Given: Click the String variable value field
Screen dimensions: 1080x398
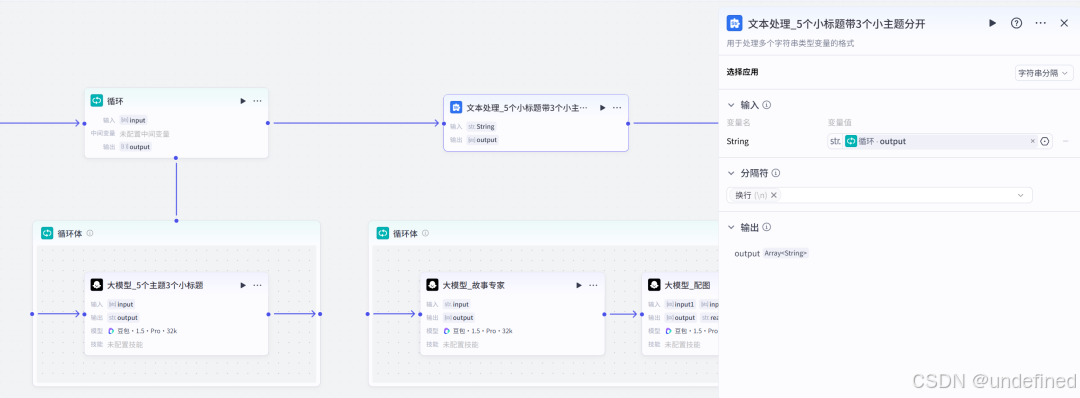Looking at the screenshot, I should [939, 141].
